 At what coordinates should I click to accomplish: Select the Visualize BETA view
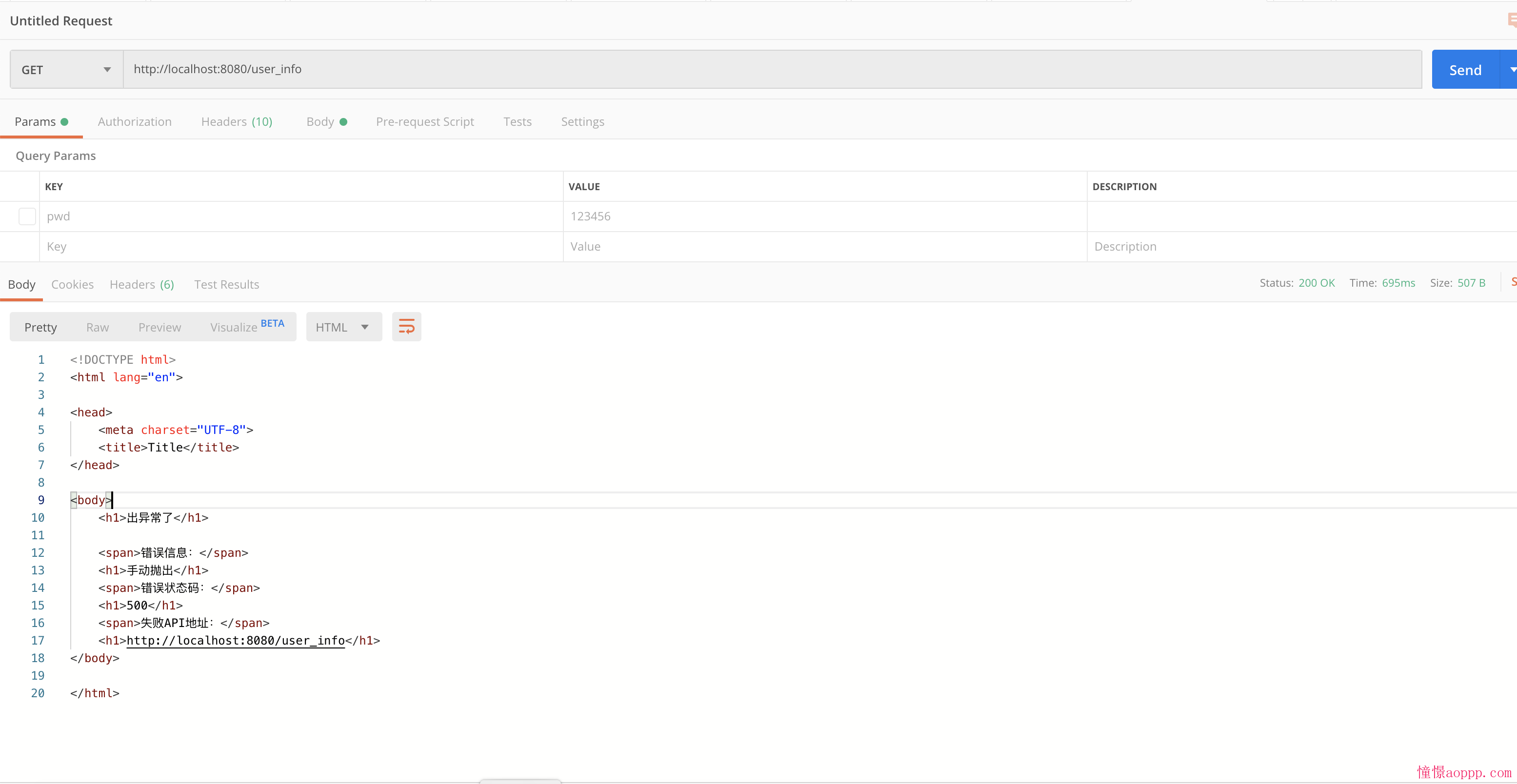coord(247,326)
